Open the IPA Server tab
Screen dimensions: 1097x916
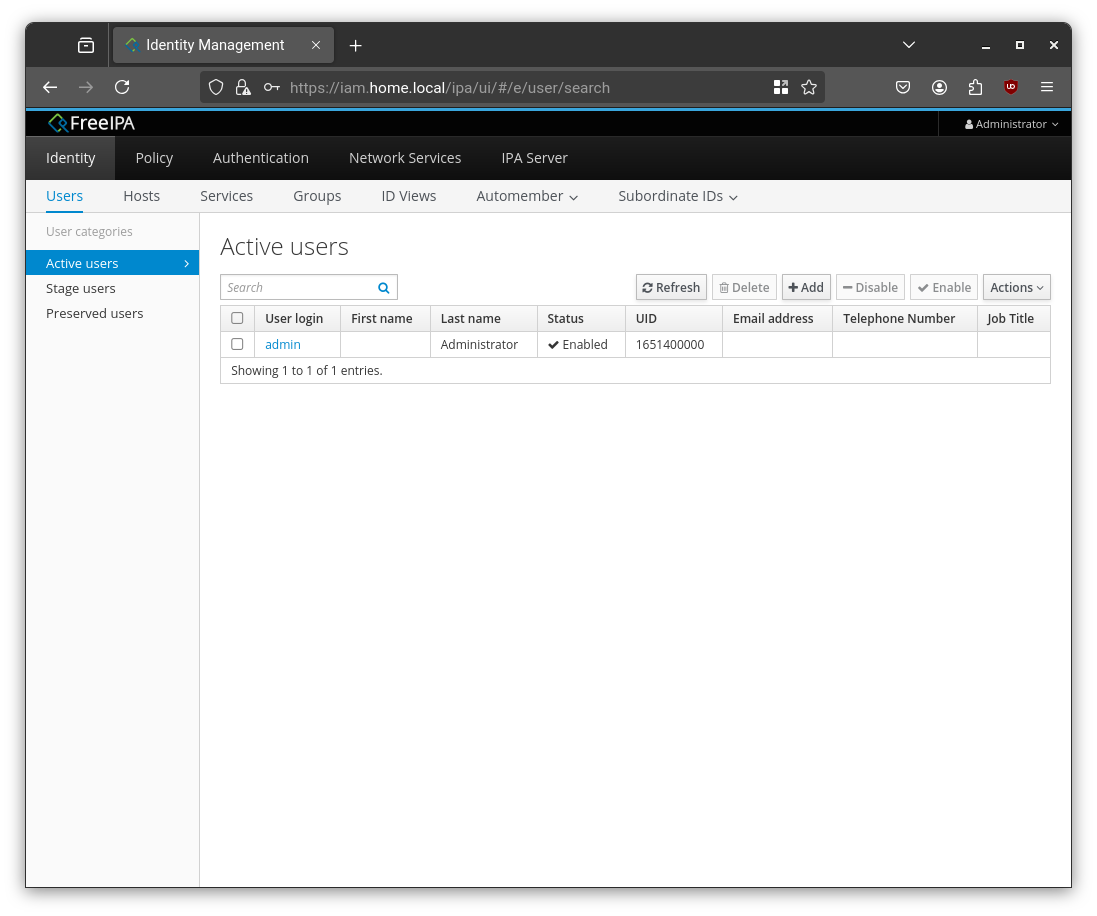(x=535, y=158)
